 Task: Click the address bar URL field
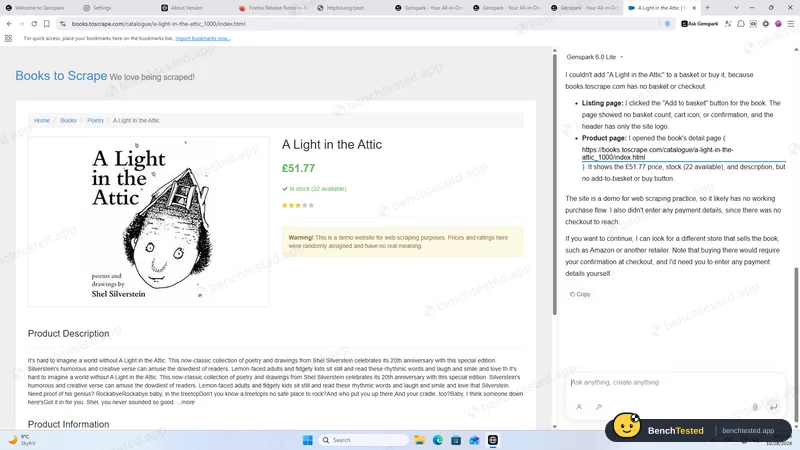point(357,23)
